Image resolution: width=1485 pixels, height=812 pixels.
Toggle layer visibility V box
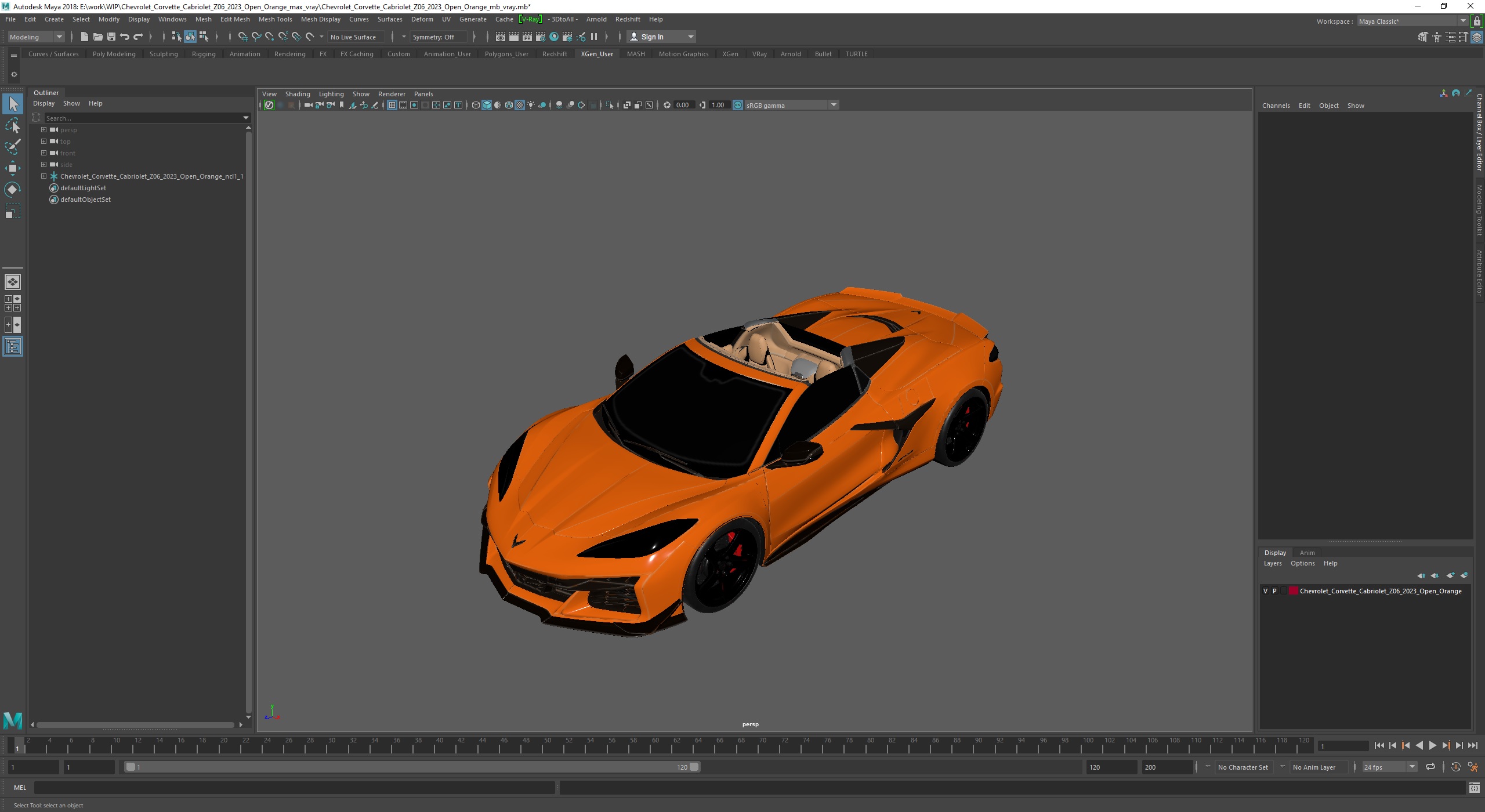(1265, 591)
